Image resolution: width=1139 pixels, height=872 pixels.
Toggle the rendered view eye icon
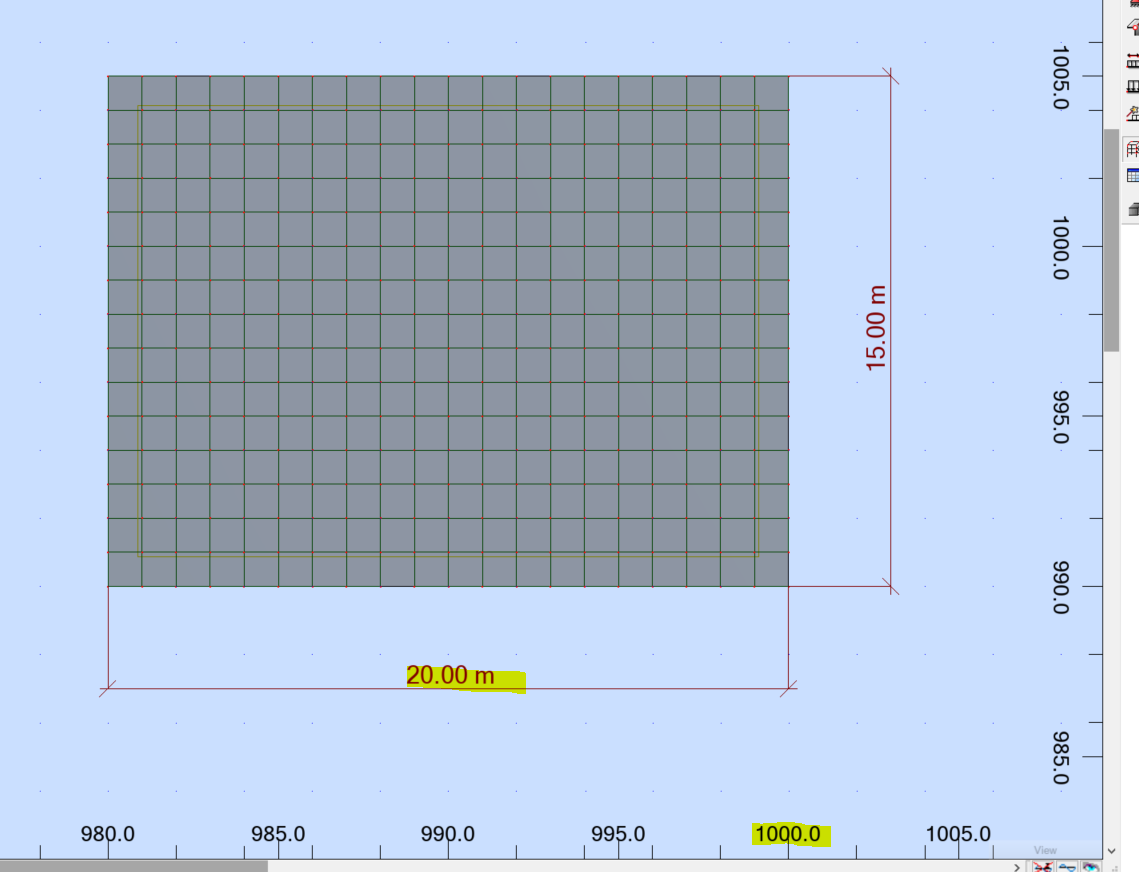(1091, 867)
